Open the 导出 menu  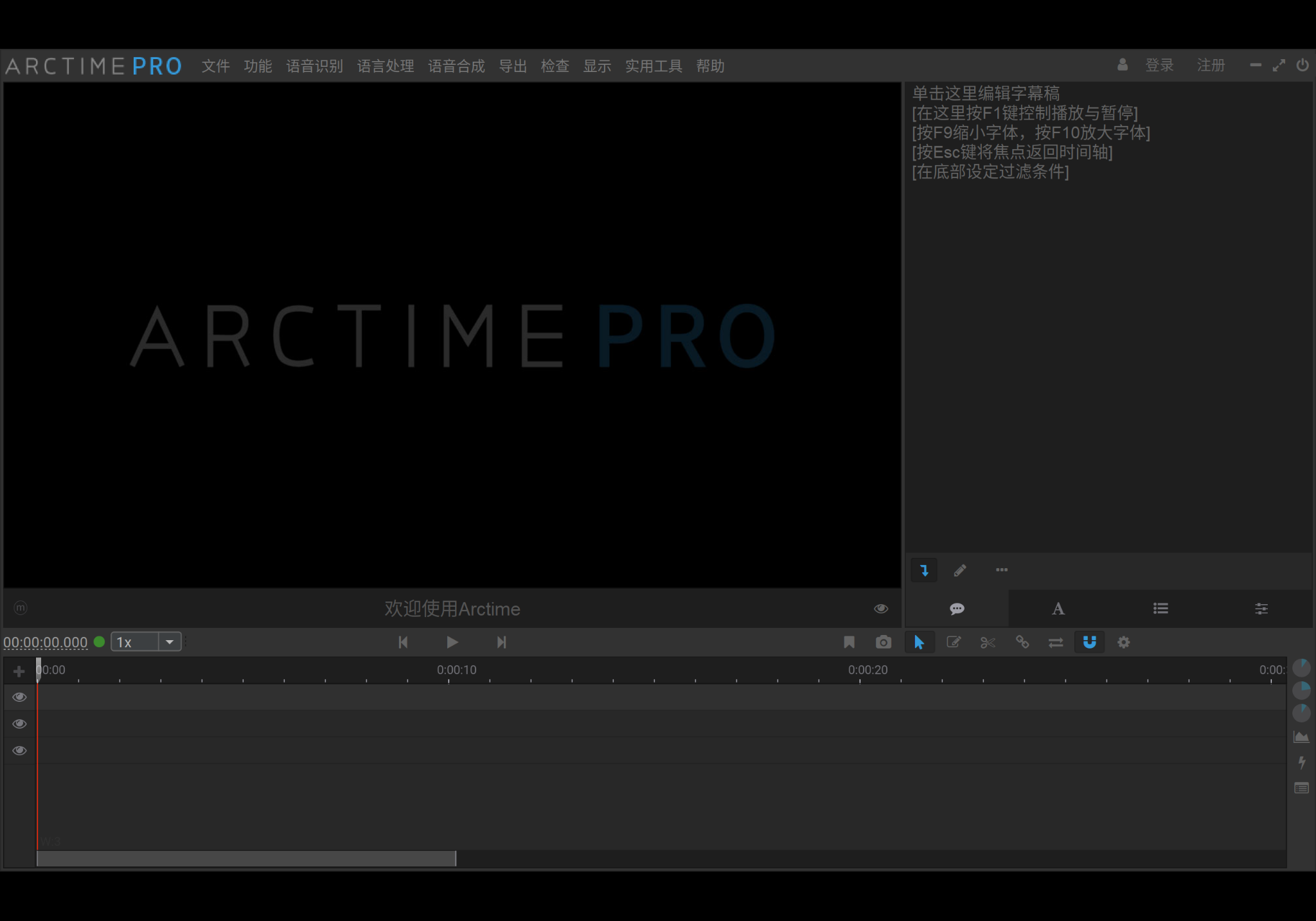[513, 66]
